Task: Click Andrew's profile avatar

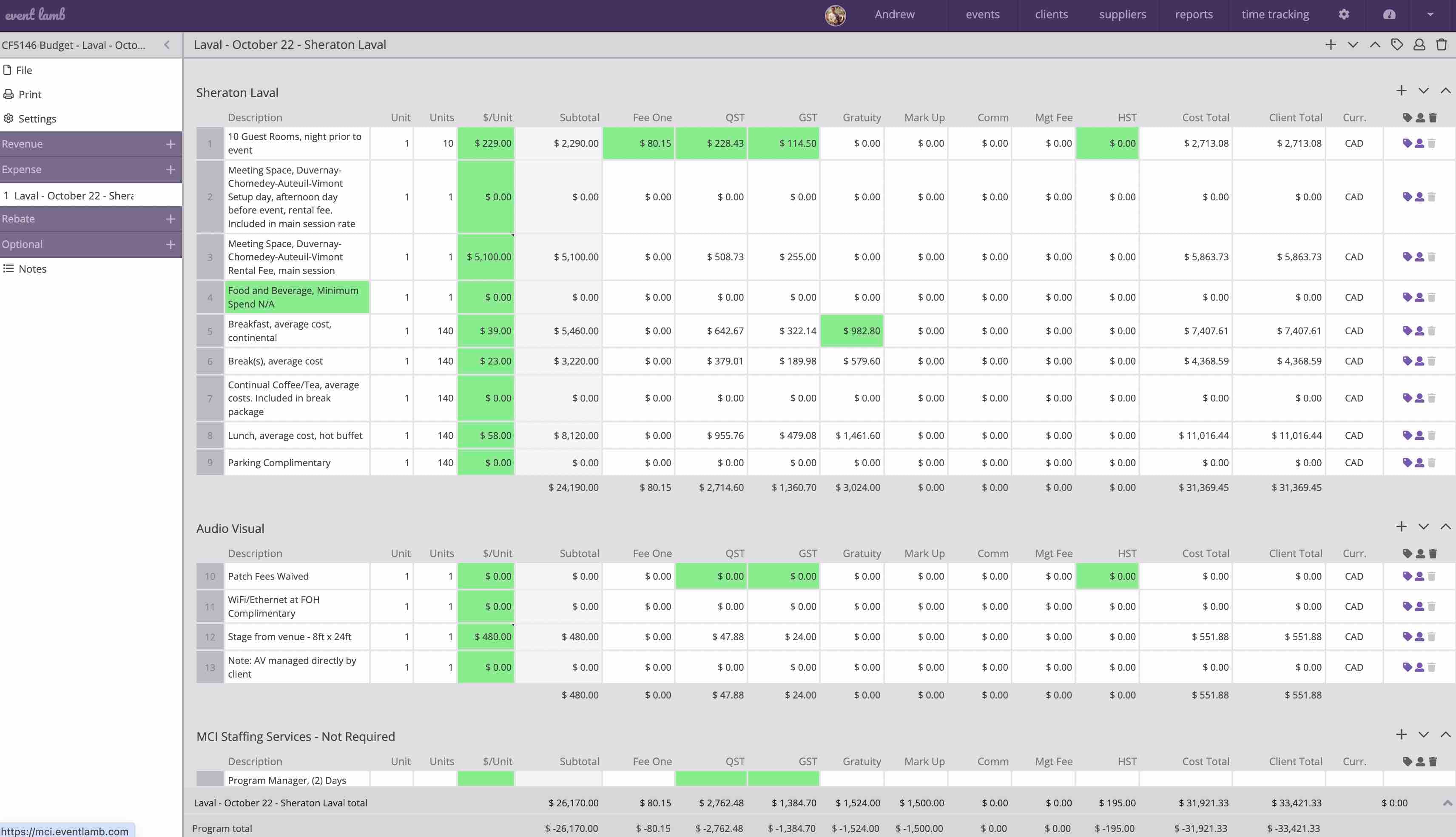Action: [x=835, y=15]
